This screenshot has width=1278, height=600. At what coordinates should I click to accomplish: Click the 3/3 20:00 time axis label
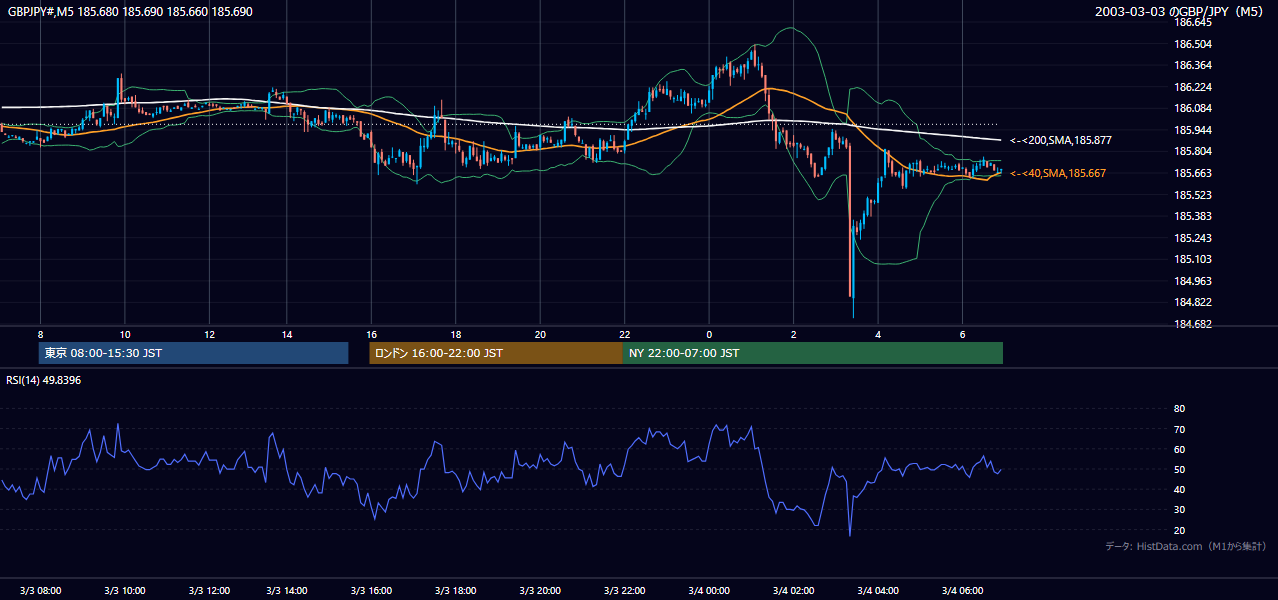click(x=539, y=590)
